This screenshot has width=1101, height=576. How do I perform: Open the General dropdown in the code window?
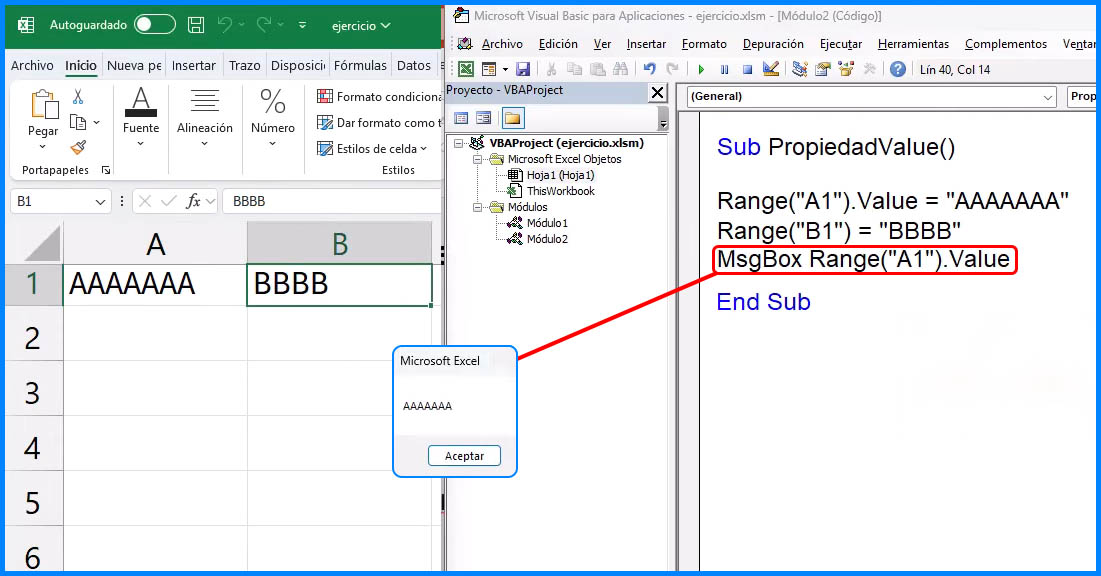pyautogui.click(x=1047, y=97)
